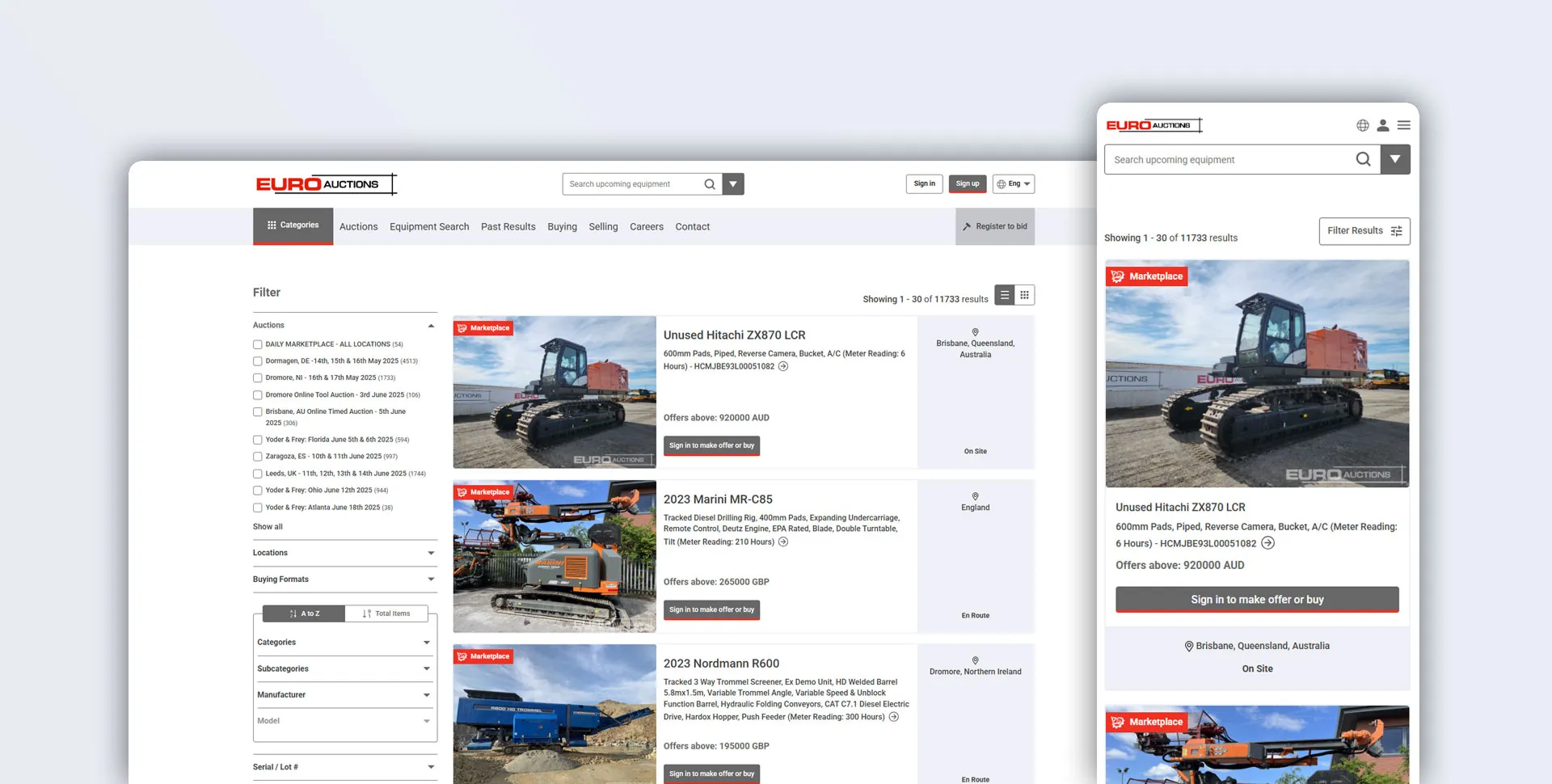Viewport: 1552px width, 784px height.
Task: Enable the Leeds, UK June auction checkbox
Action: tap(258, 474)
